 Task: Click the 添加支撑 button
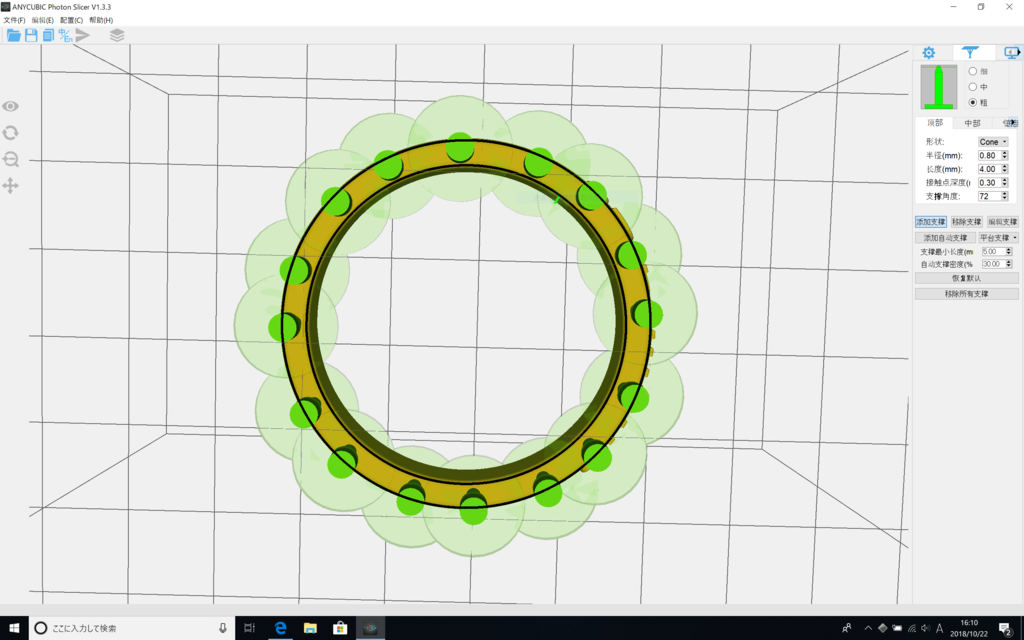coord(930,222)
